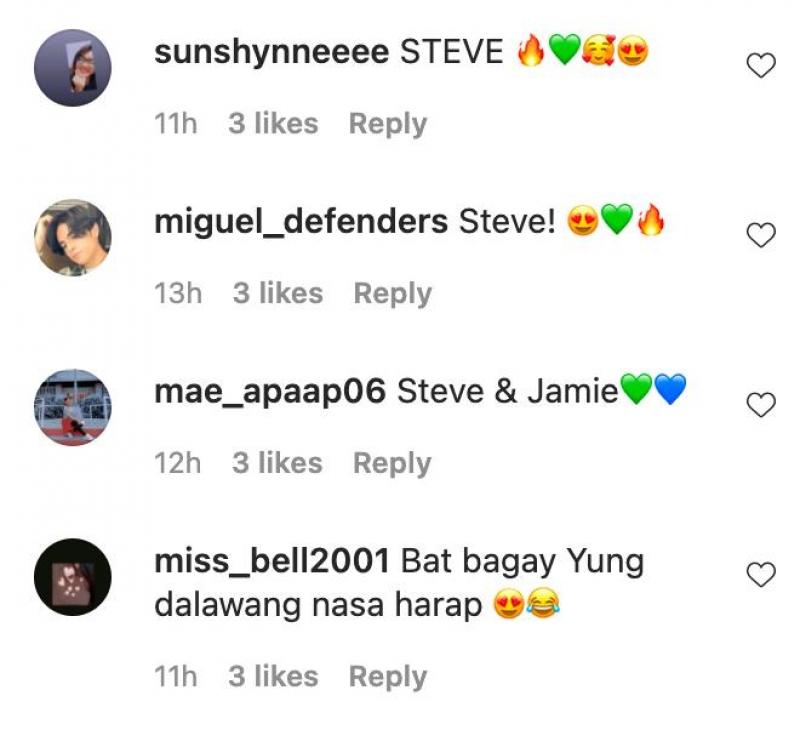Reply to miss_bell2001's comment

388,677
